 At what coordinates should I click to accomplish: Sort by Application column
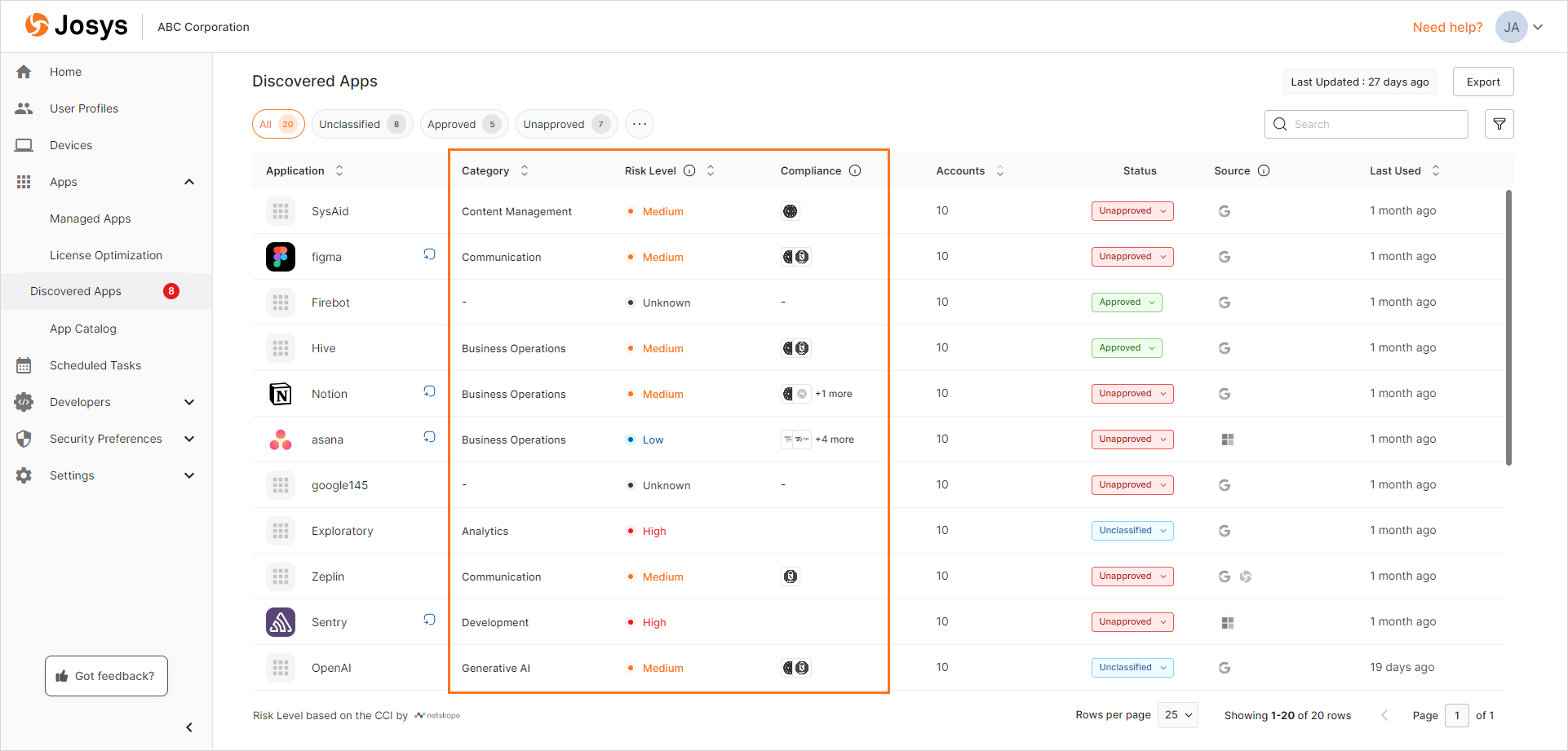[339, 170]
